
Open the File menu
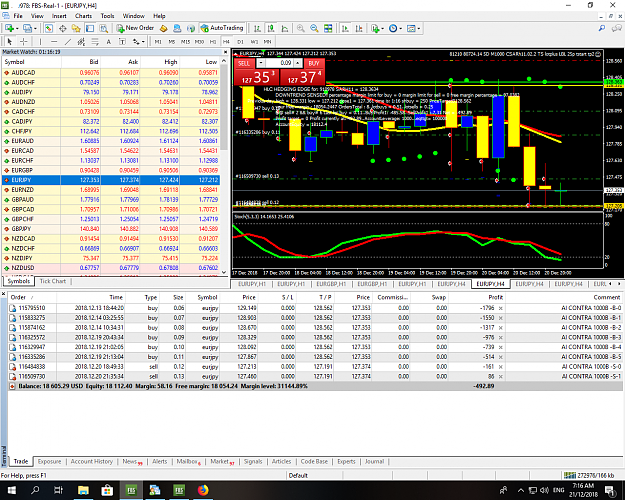point(18,16)
